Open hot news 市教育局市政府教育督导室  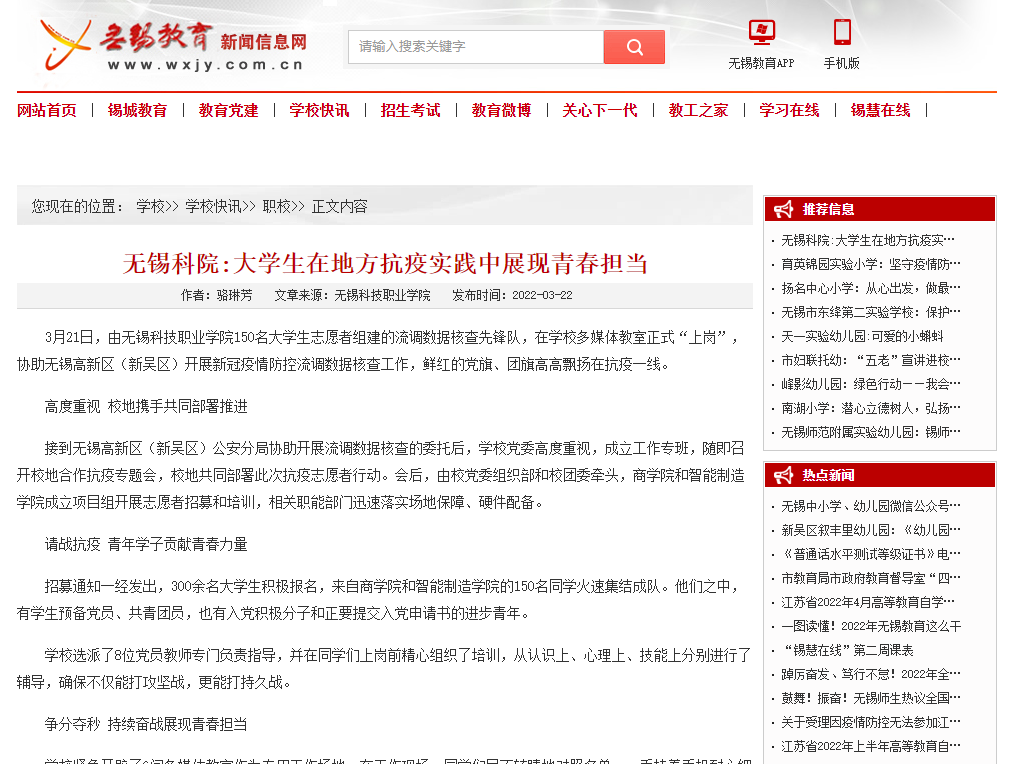[870, 578]
